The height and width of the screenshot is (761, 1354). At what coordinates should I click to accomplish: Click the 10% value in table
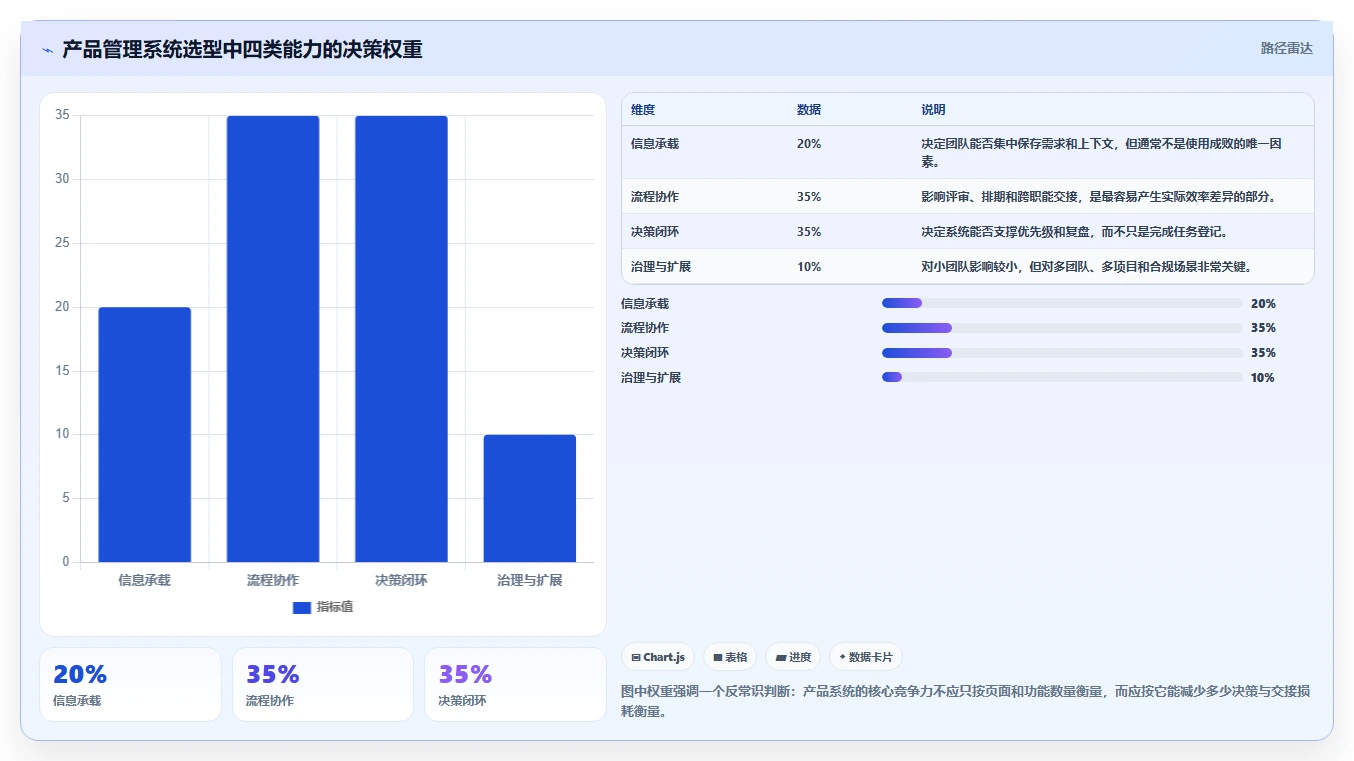809,267
